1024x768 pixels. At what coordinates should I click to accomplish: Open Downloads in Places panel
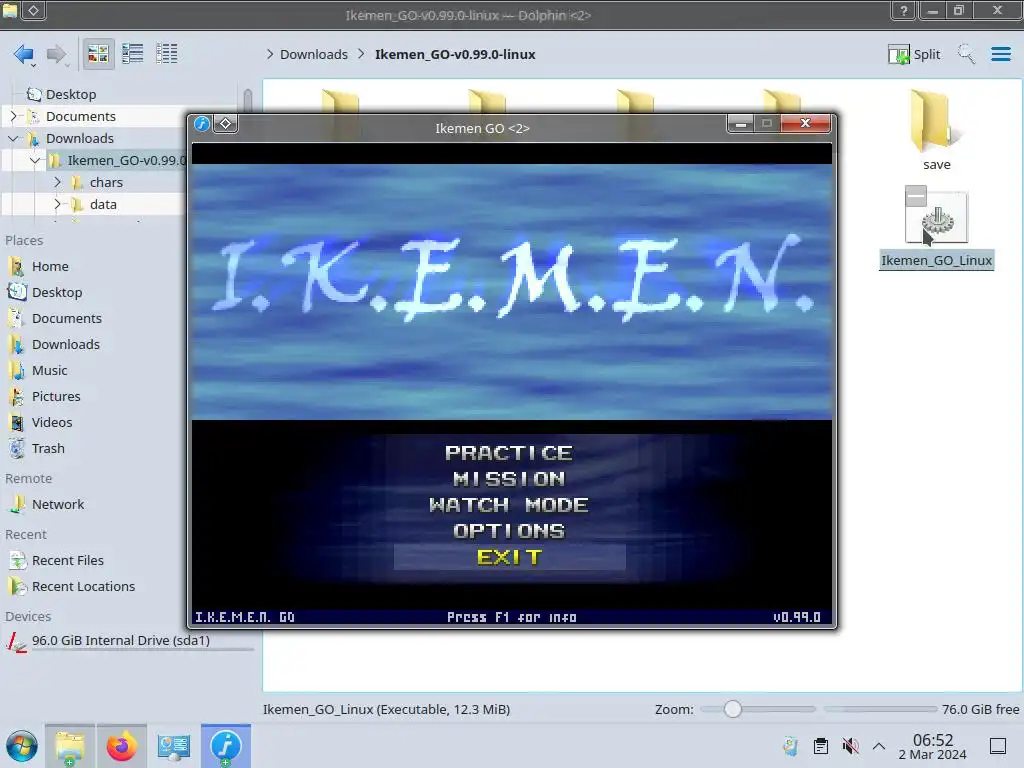pyautogui.click(x=65, y=344)
